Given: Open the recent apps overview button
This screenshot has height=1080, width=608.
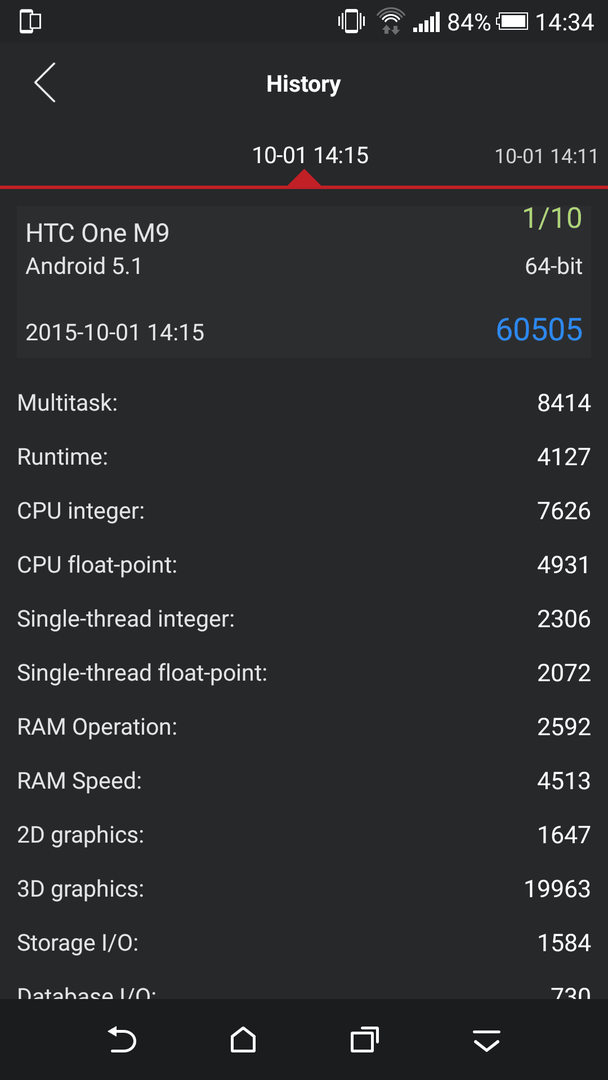Looking at the screenshot, I should 365,1039.
